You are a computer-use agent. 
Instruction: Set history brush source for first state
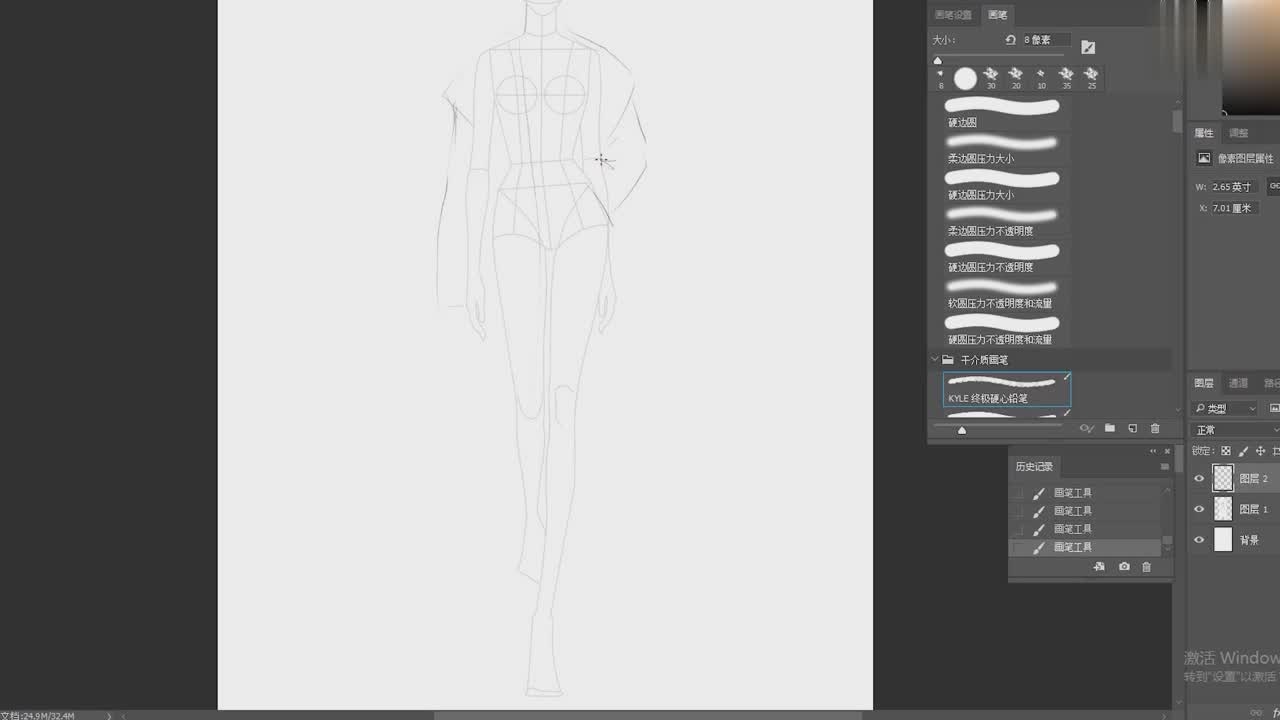(x=1018, y=493)
